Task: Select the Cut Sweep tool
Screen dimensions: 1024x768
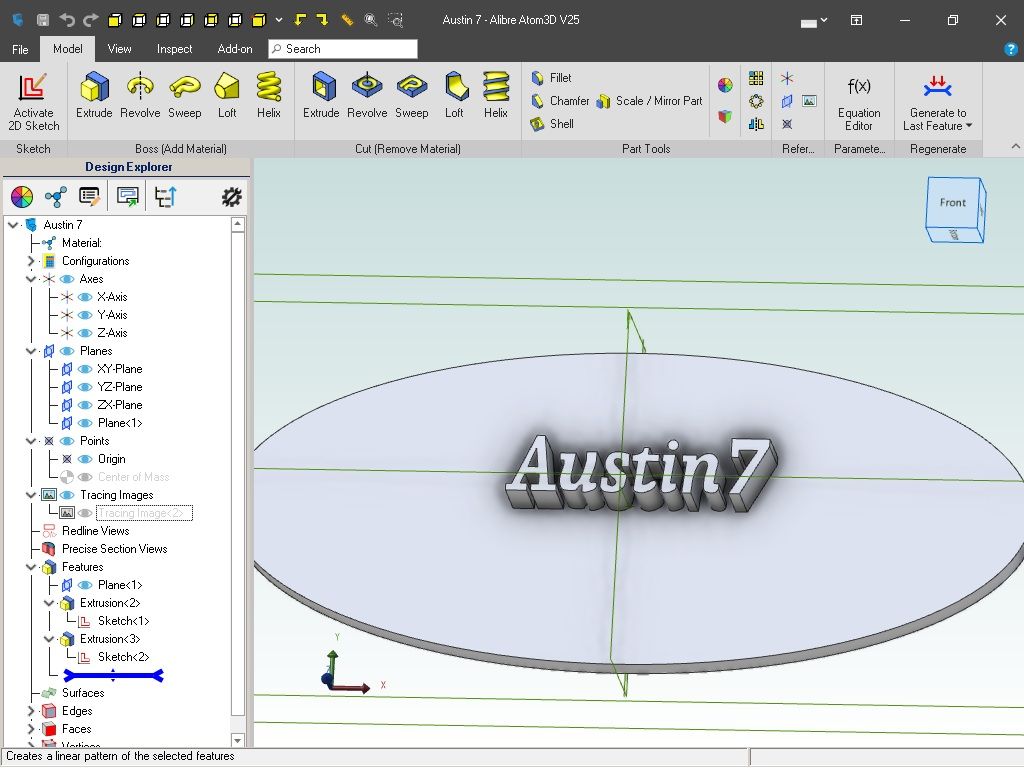Action: click(411, 95)
